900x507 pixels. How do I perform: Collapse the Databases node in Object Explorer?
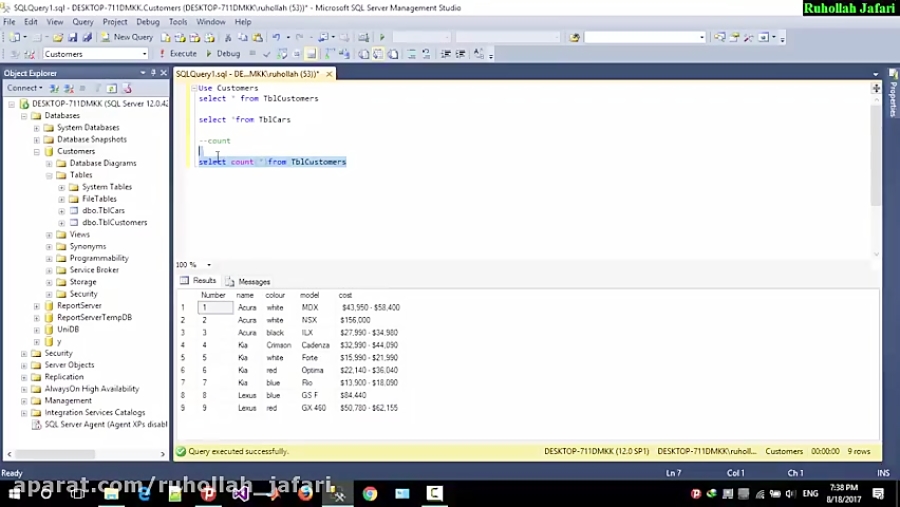[24, 116]
